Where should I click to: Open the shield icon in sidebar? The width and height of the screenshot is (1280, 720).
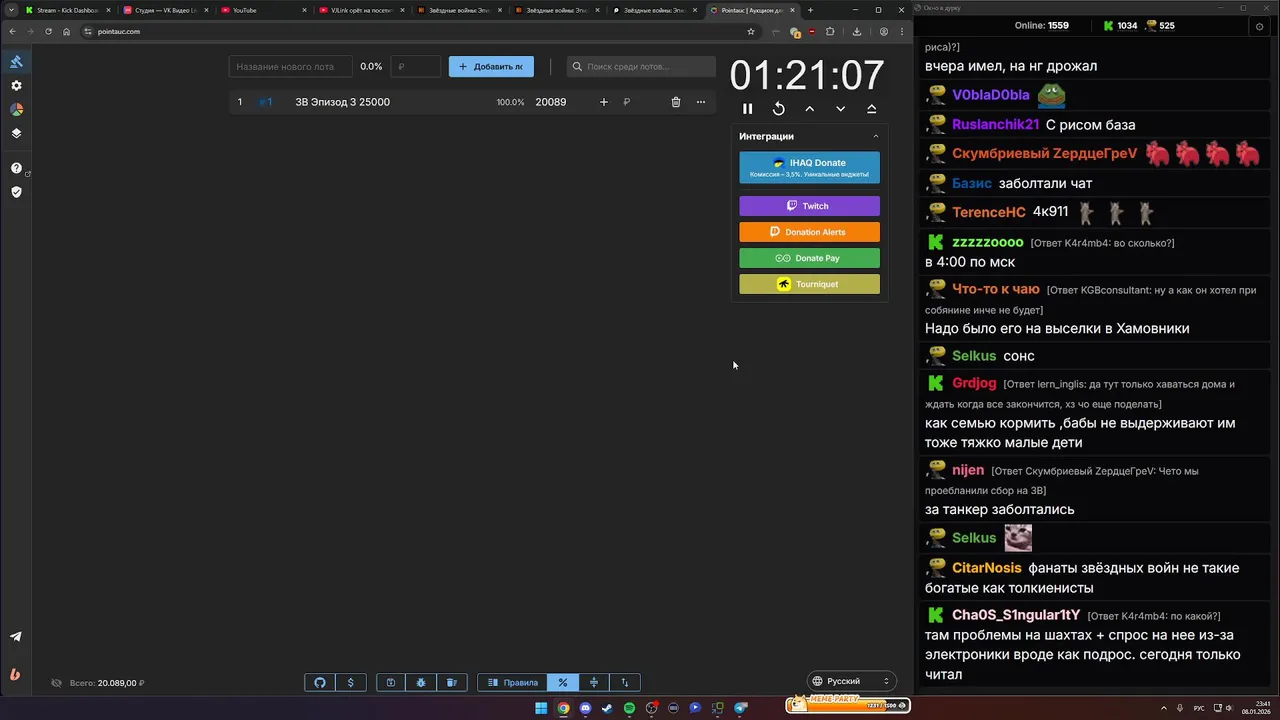[16, 192]
